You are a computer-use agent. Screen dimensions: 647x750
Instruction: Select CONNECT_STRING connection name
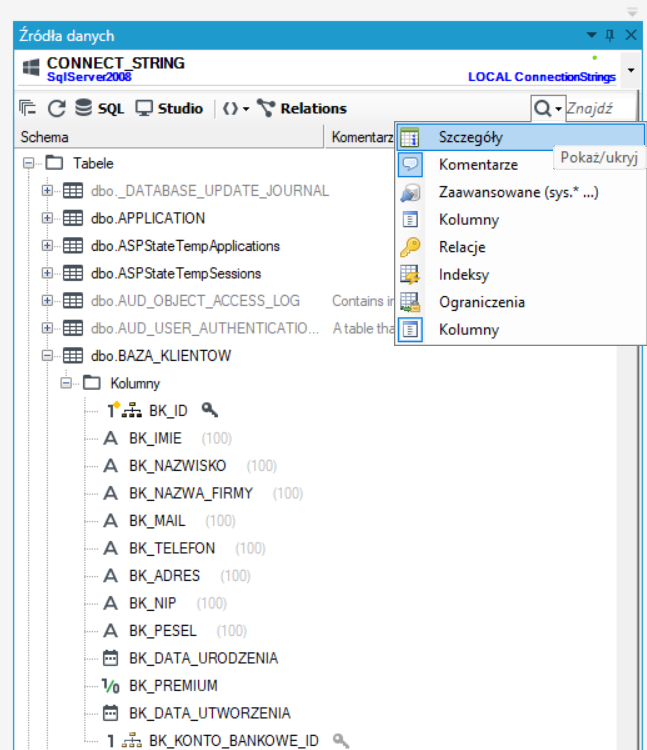coord(116,63)
